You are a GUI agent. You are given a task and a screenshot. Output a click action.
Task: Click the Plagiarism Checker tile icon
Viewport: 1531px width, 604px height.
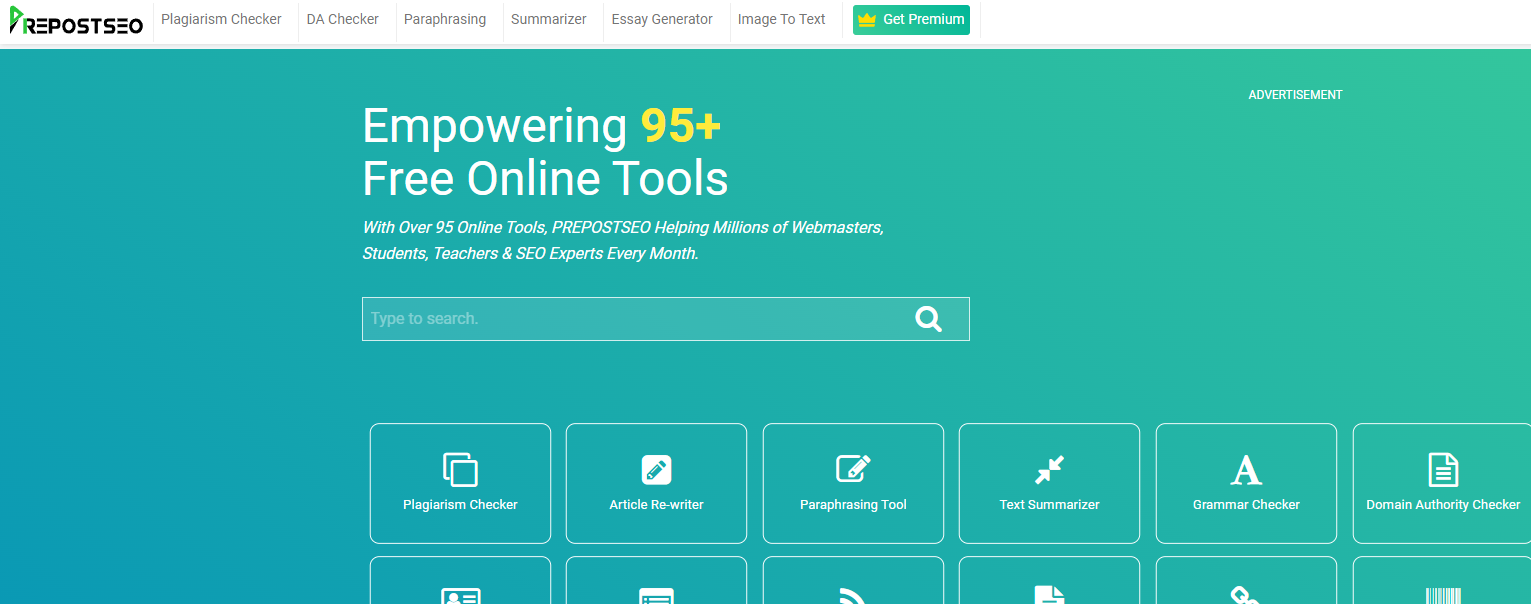pos(460,469)
